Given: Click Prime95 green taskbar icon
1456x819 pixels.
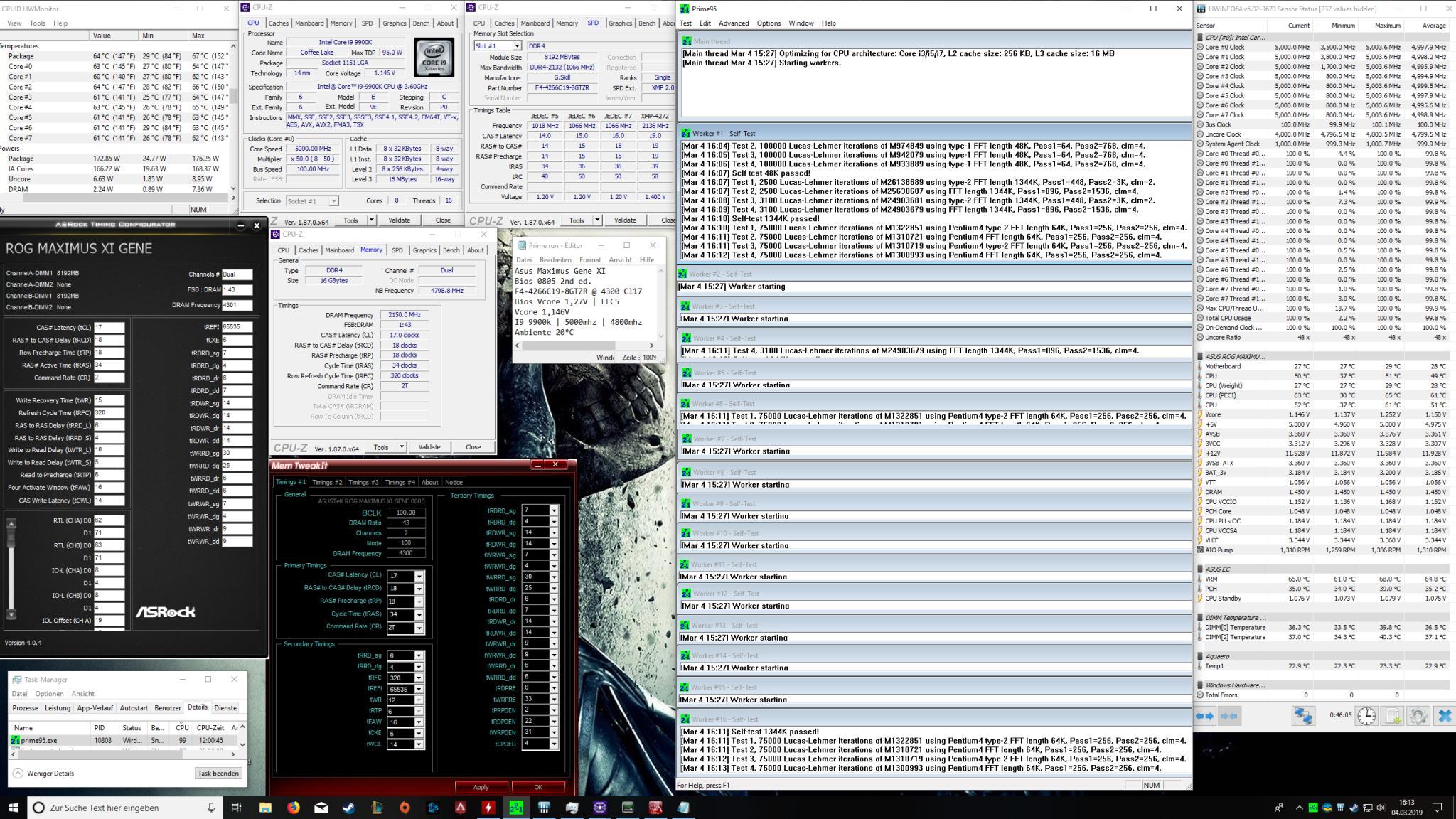Looking at the screenshot, I should click(x=516, y=808).
